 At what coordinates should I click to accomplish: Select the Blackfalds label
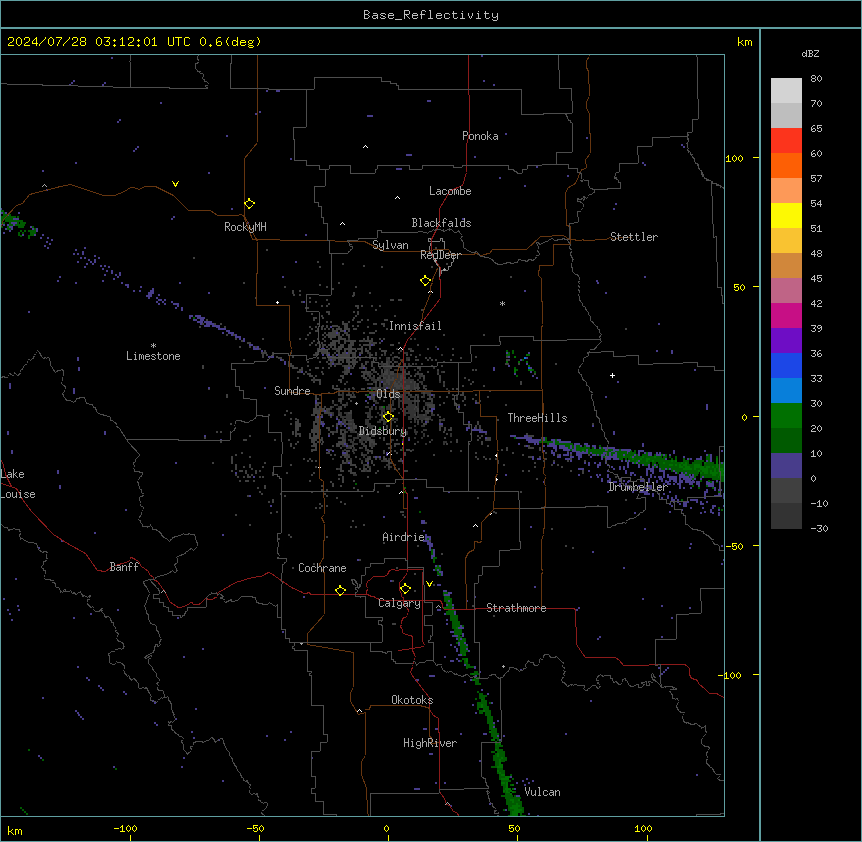pyautogui.click(x=441, y=223)
